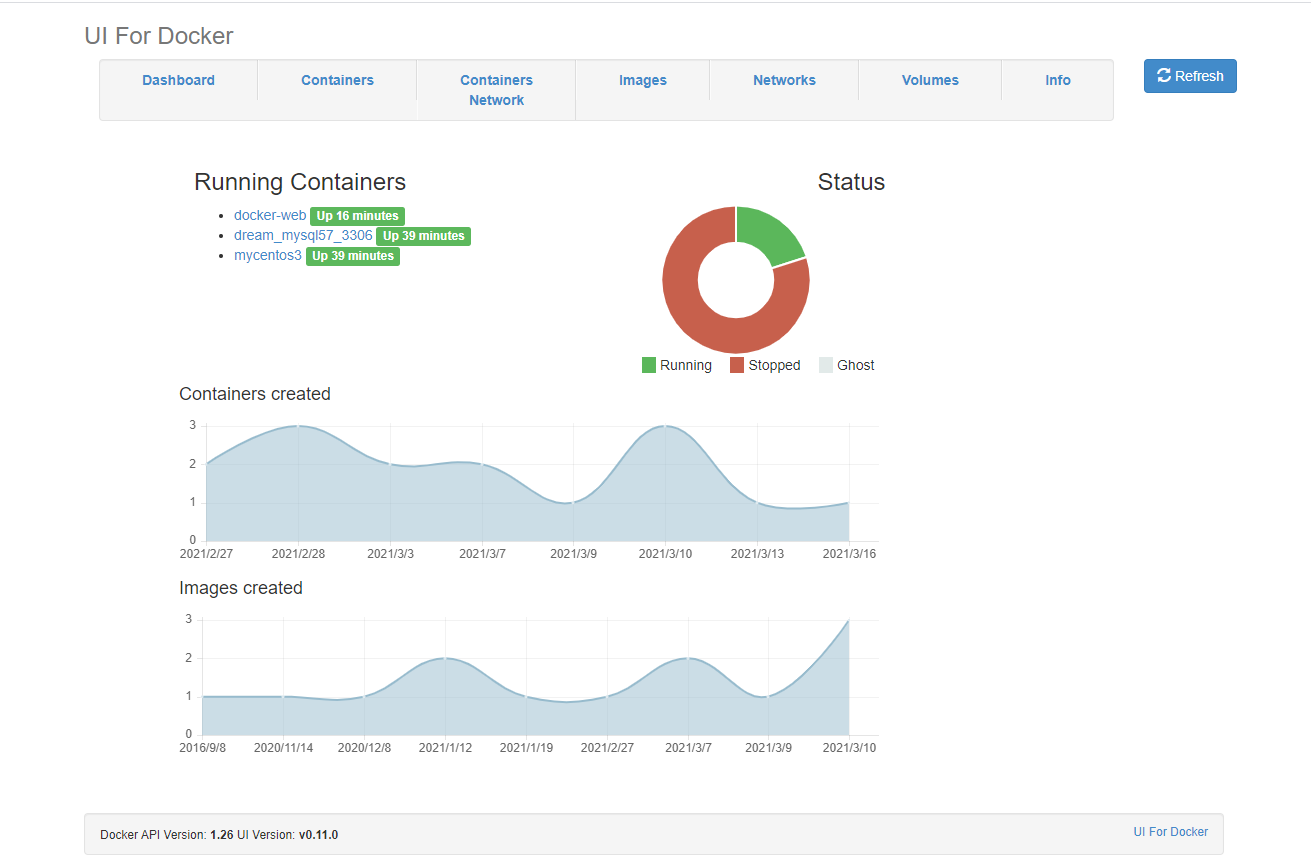Click the 'Up 39 minutes' badge beside dream_mysql57_3306
Image resolution: width=1311 pixels, height=862 pixels.
(424, 236)
